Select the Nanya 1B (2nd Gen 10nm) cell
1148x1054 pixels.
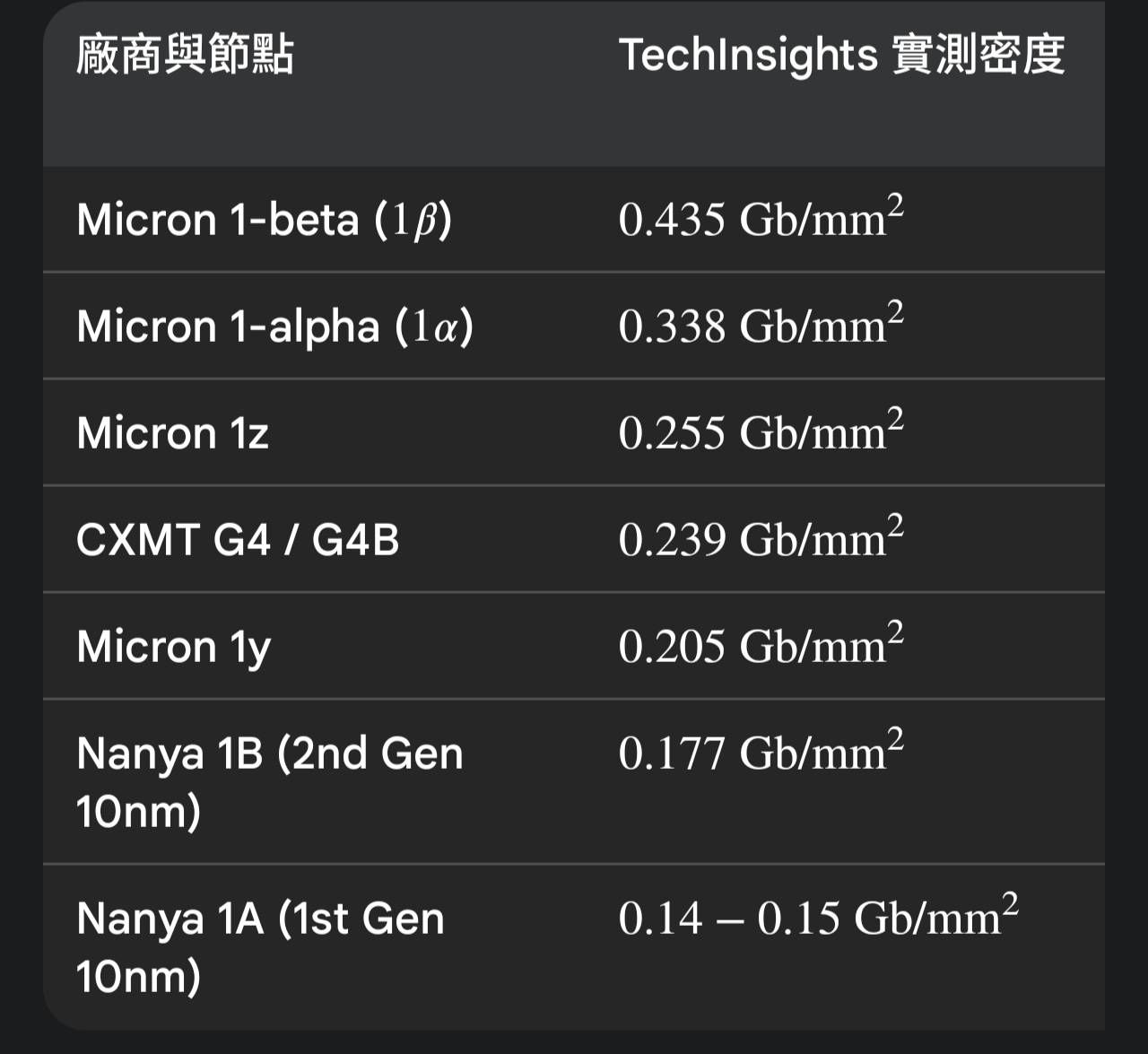(269, 781)
